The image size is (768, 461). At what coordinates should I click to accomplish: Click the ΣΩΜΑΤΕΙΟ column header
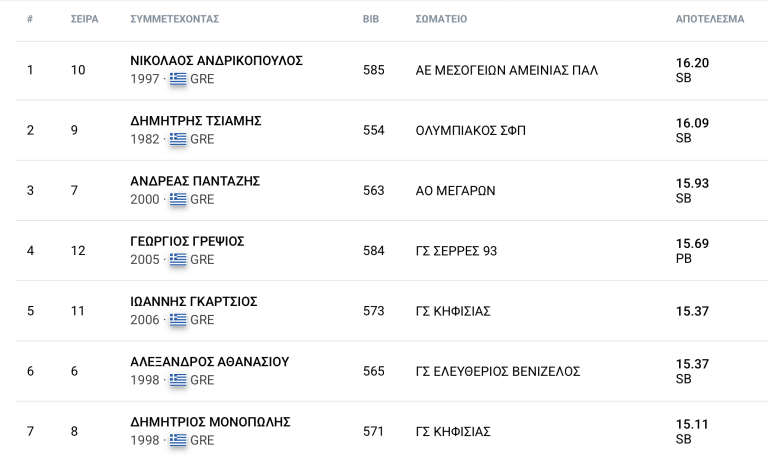pyautogui.click(x=441, y=19)
